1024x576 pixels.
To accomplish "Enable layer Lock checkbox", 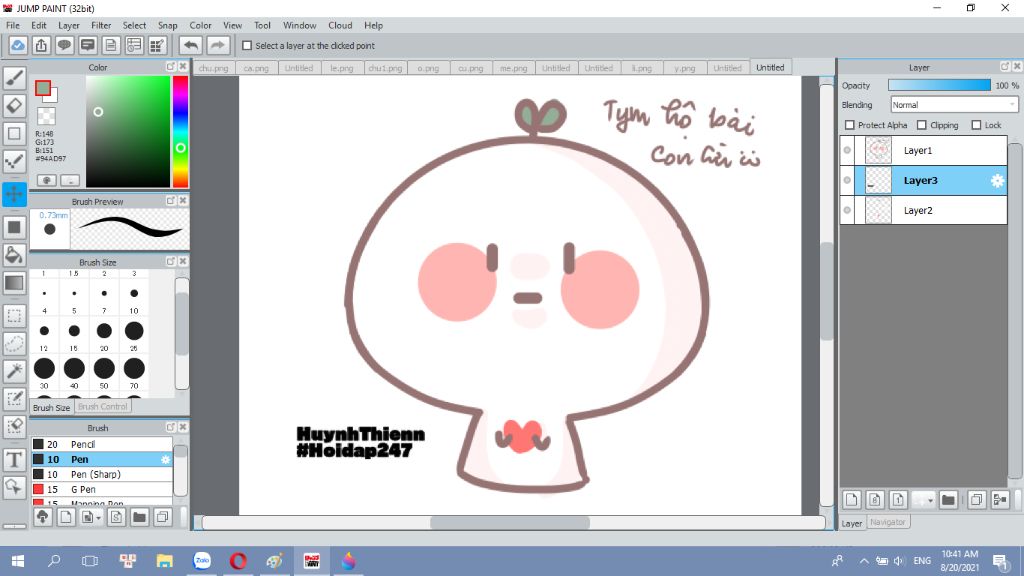I will (x=976, y=125).
